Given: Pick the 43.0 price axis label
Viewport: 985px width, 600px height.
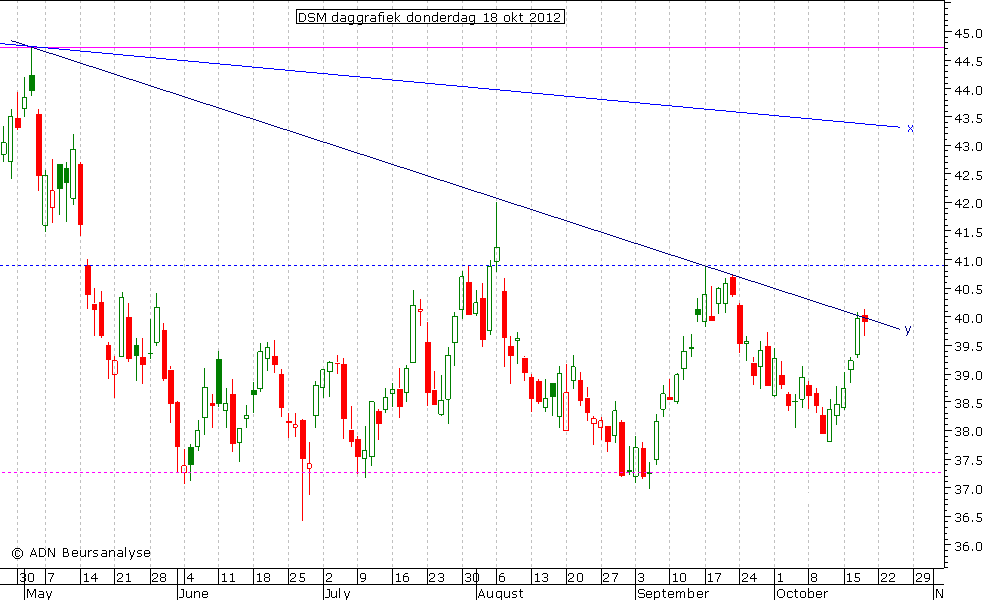Looking at the screenshot, I should pos(968,147).
